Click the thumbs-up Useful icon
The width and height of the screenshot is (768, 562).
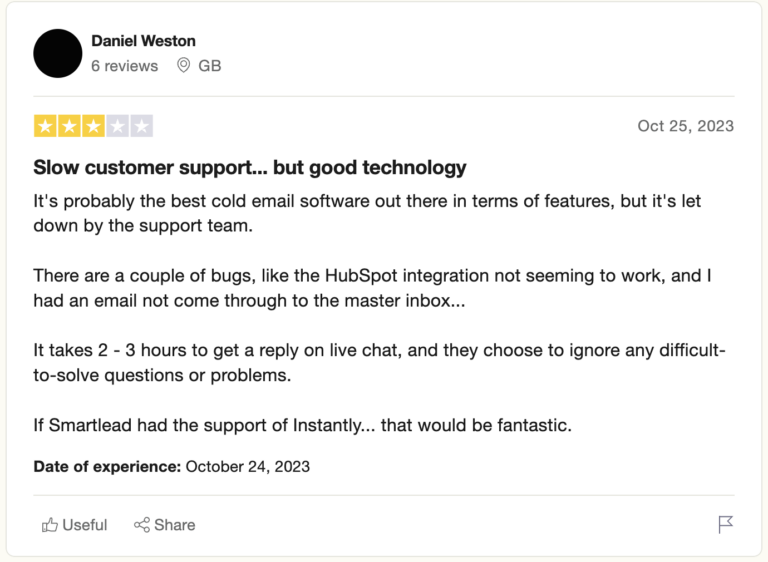pyautogui.click(x=49, y=525)
